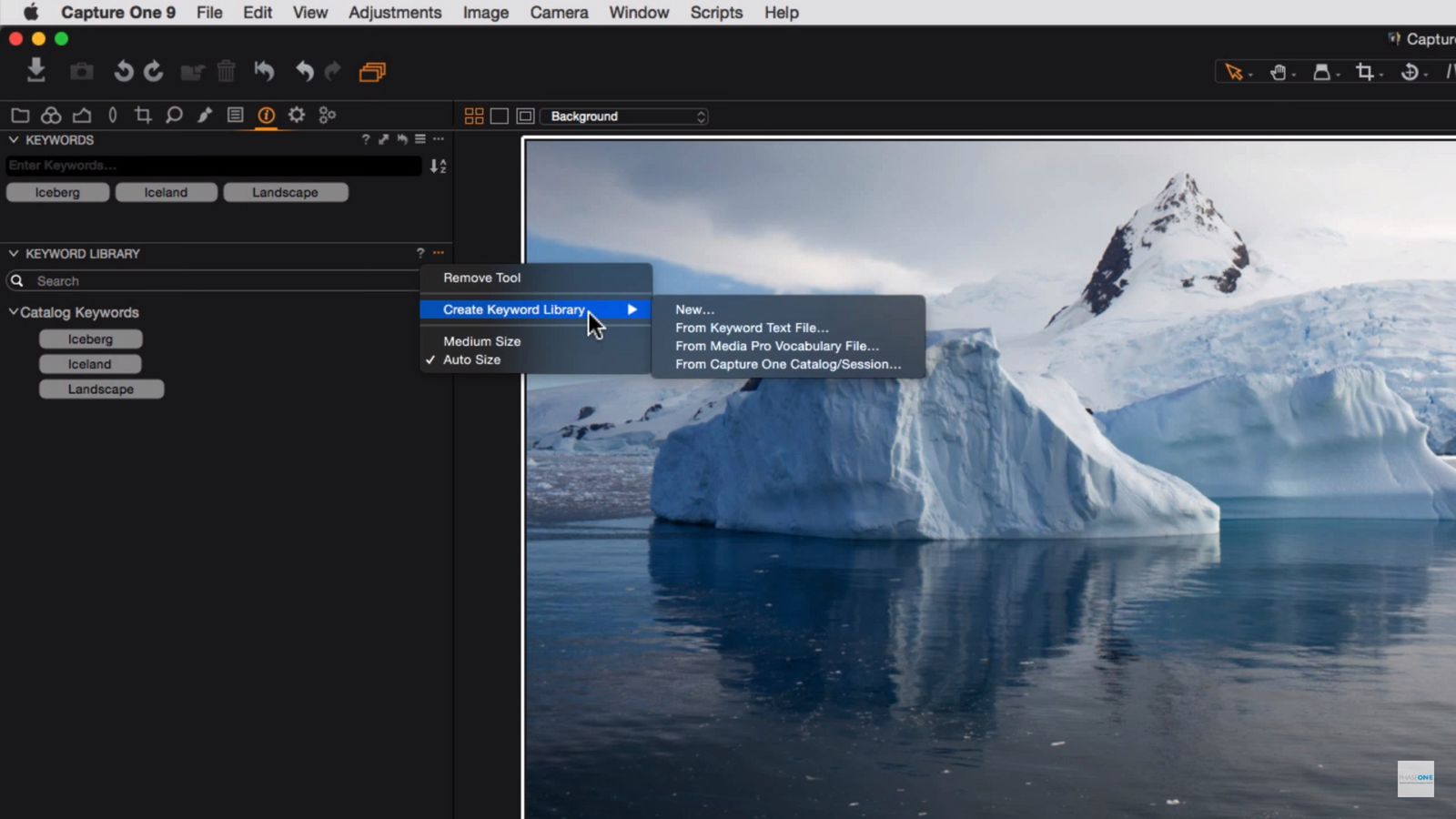Open the Lens tool tab icon

point(113,115)
